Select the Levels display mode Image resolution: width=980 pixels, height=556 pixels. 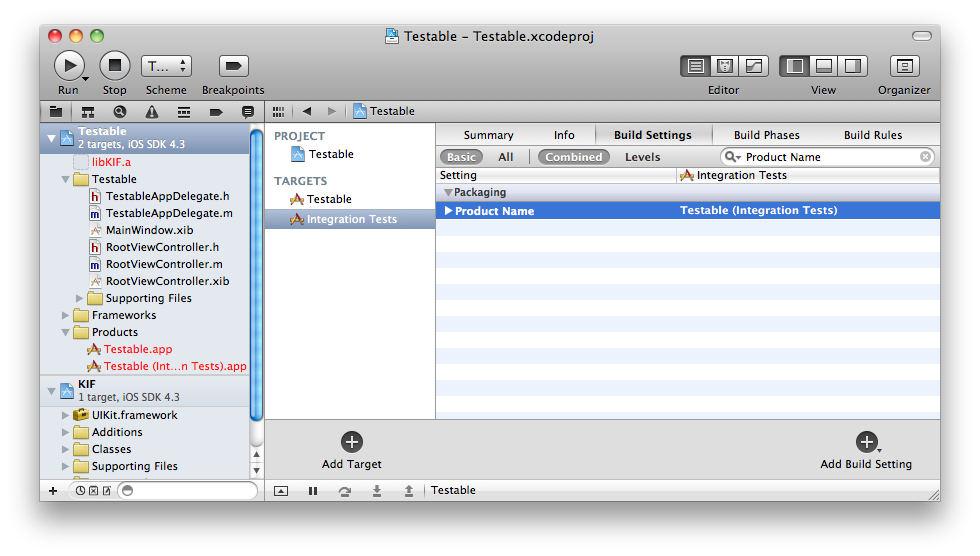tap(642, 157)
